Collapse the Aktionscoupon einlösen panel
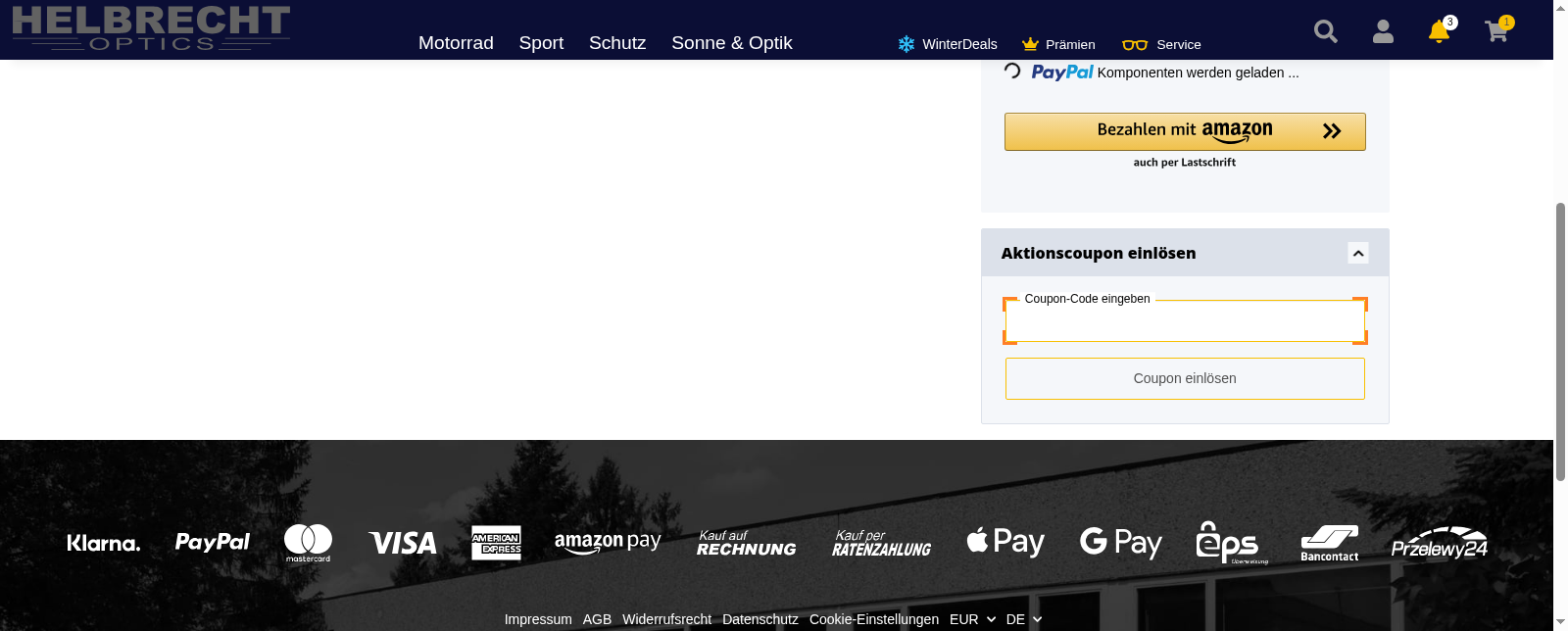Viewport: 1568px width, 631px height. pos(1358,253)
